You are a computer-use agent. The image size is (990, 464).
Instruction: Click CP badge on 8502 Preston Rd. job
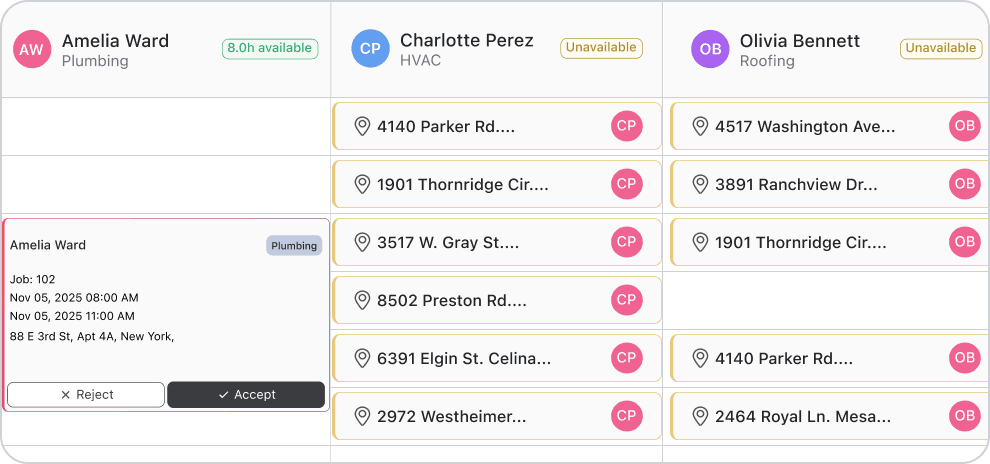coord(627,300)
